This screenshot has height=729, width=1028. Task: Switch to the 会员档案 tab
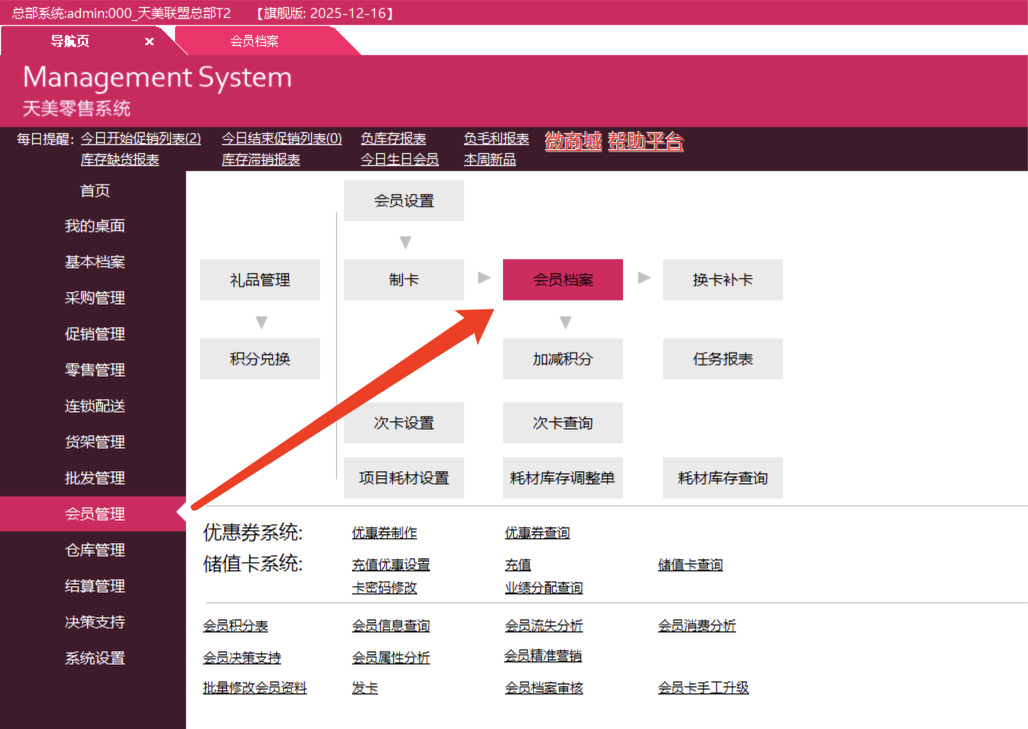click(254, 42)
